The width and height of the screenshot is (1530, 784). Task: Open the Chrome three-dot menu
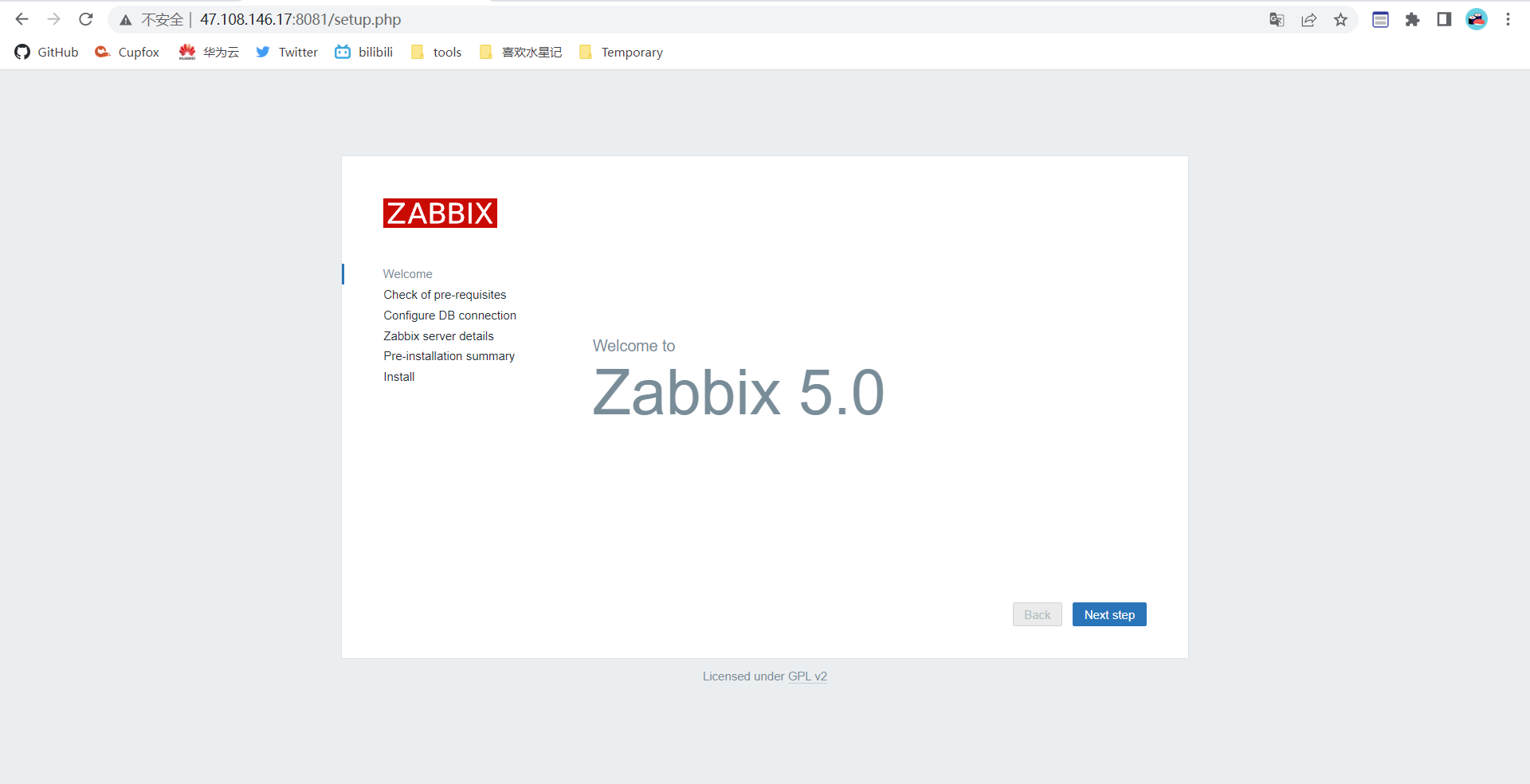coord(1508,20)
